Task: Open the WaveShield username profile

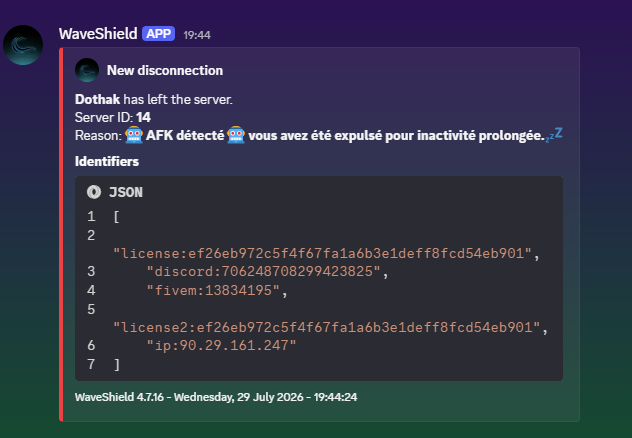Action: 98,34
